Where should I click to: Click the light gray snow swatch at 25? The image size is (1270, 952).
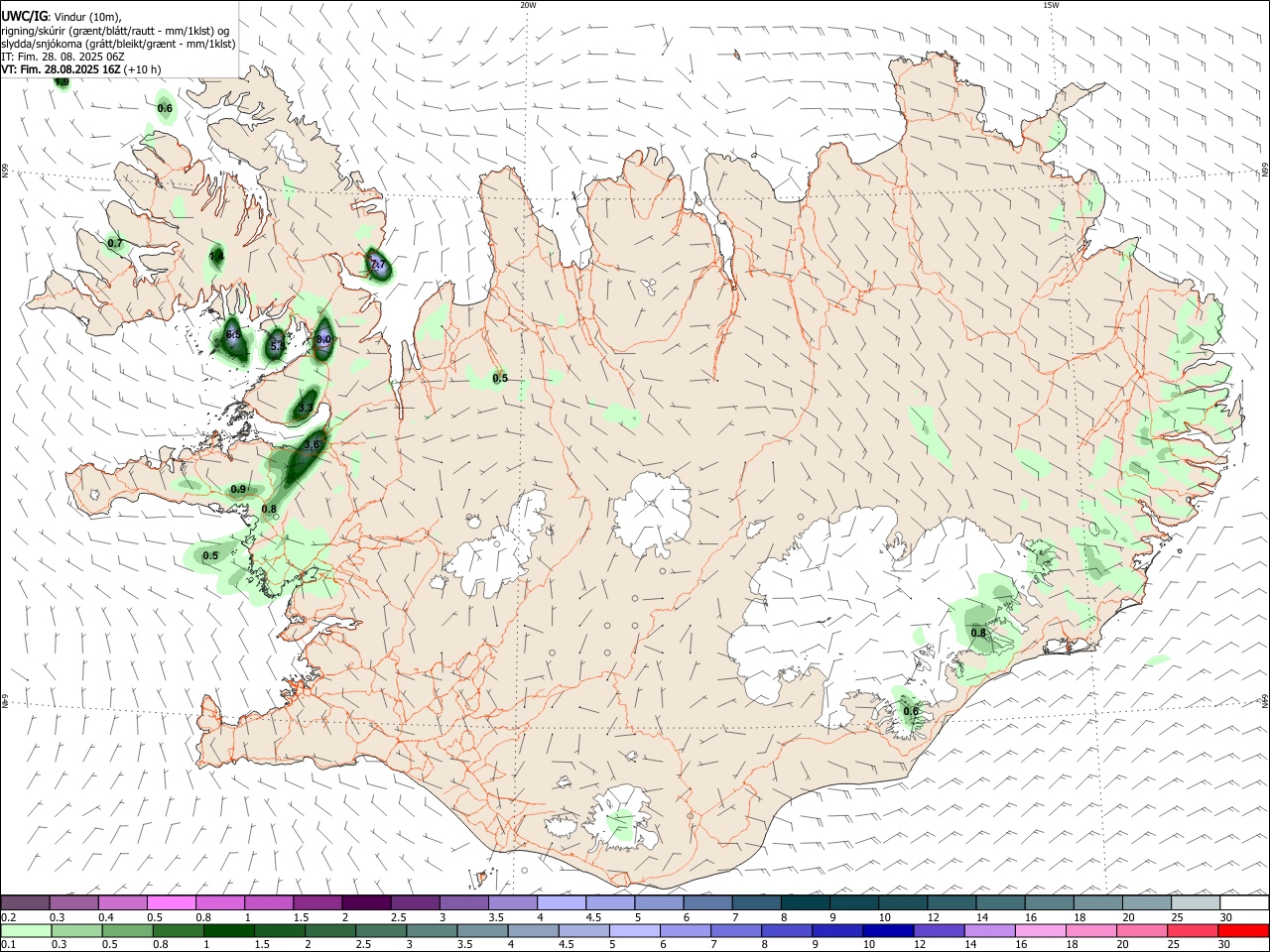tap(1195, 902)
